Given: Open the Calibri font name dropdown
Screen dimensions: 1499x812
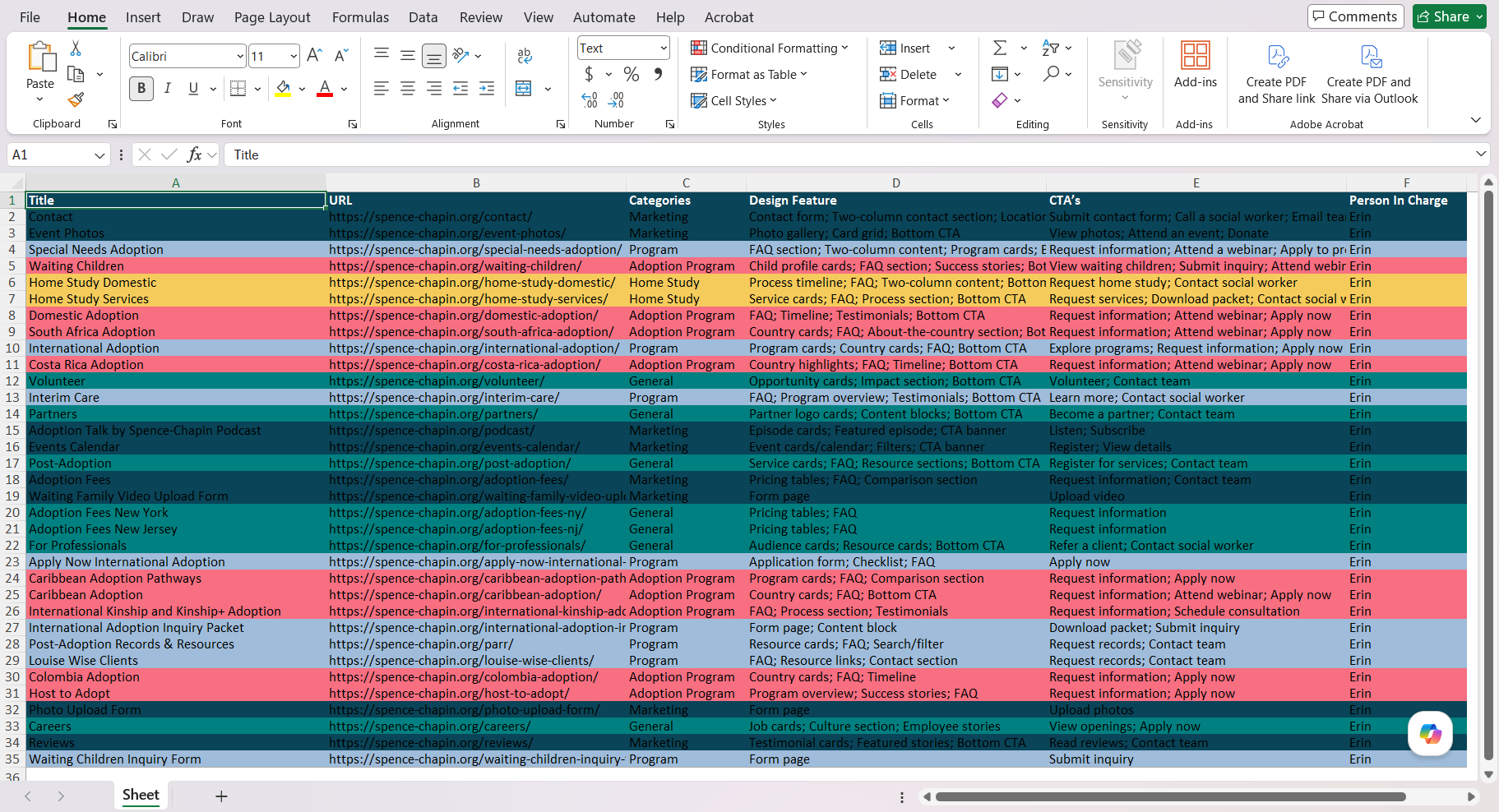Looking at the screenshot, I should point(240,57).
